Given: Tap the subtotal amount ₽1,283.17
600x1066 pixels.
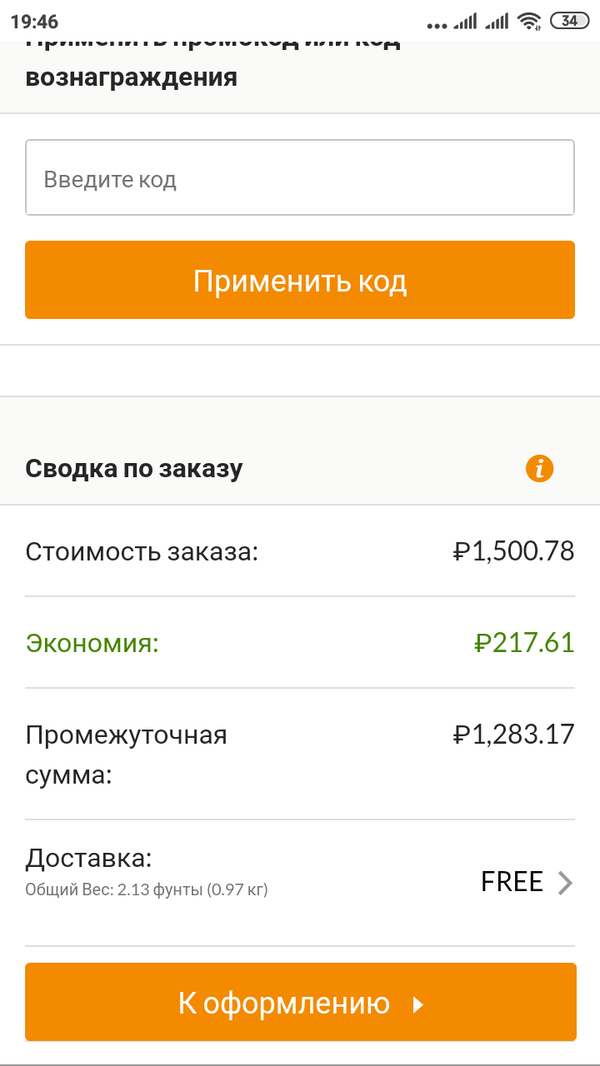Looking at the screenshot, I should (513, 735).
